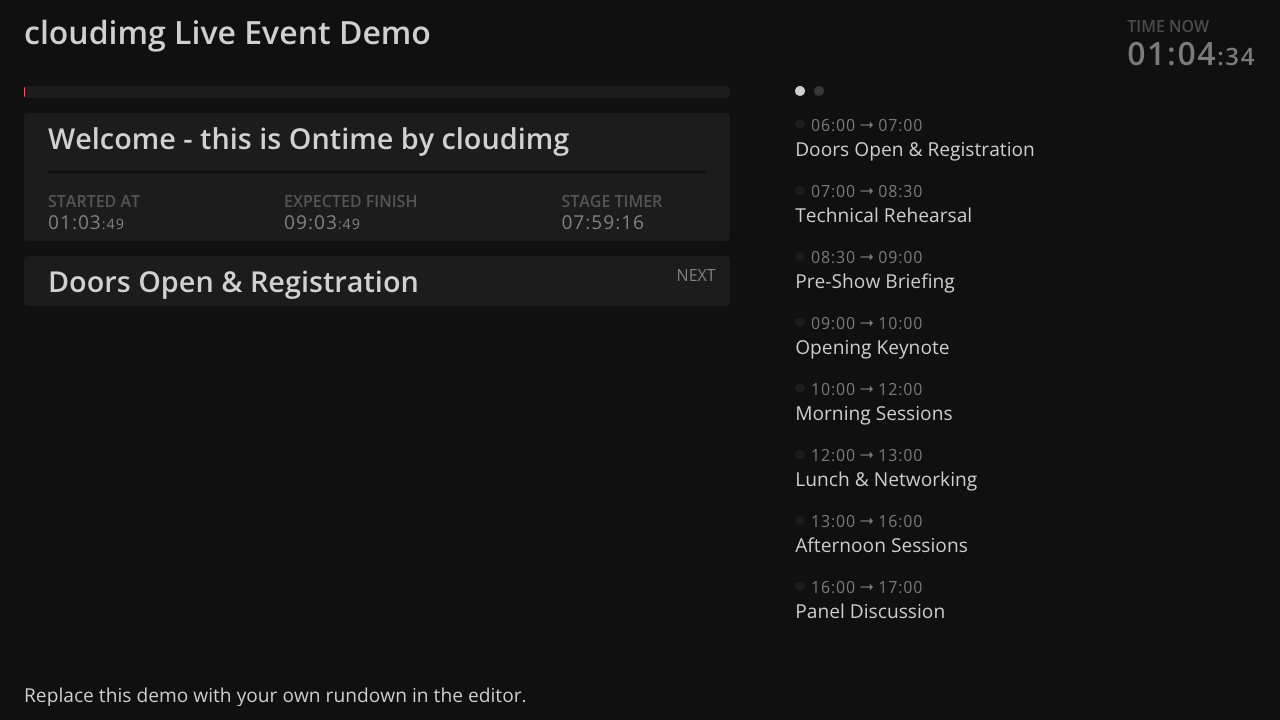This screenshot has width=1280, height=720.
Task: Select the "Welcome - this is Ontime by cloudimg" heading
Action: [x=308, y=139]
